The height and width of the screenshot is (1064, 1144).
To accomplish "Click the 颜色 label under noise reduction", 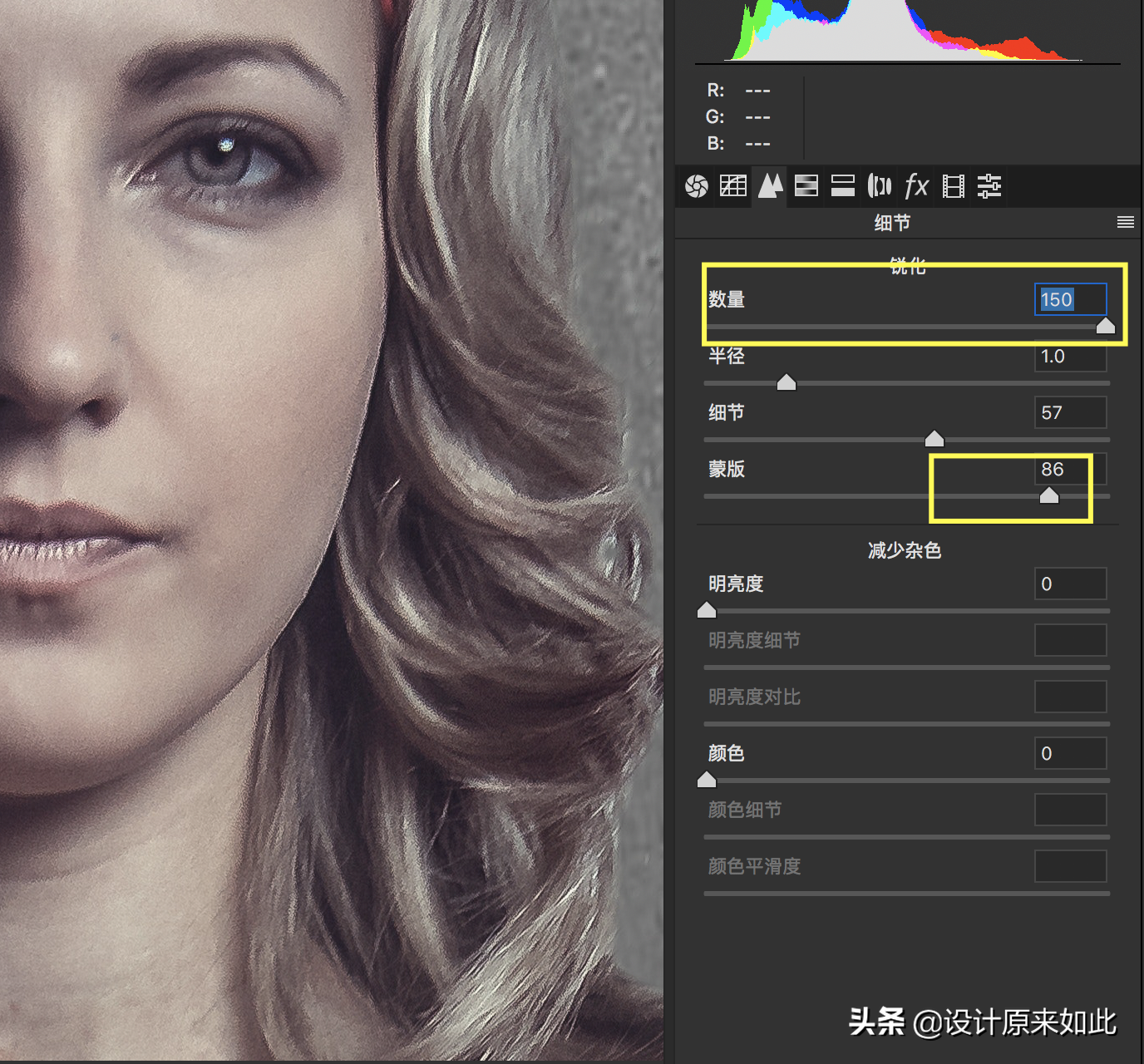I will [x=727, y=753].
